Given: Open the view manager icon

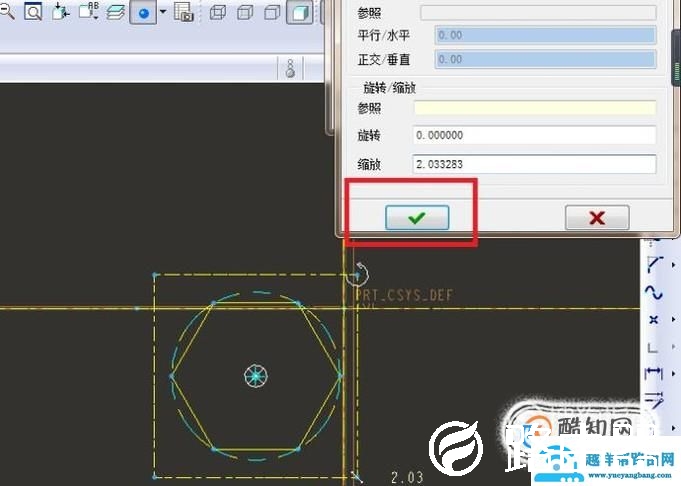Looking at the screenshot, I should tap(183, 12).
